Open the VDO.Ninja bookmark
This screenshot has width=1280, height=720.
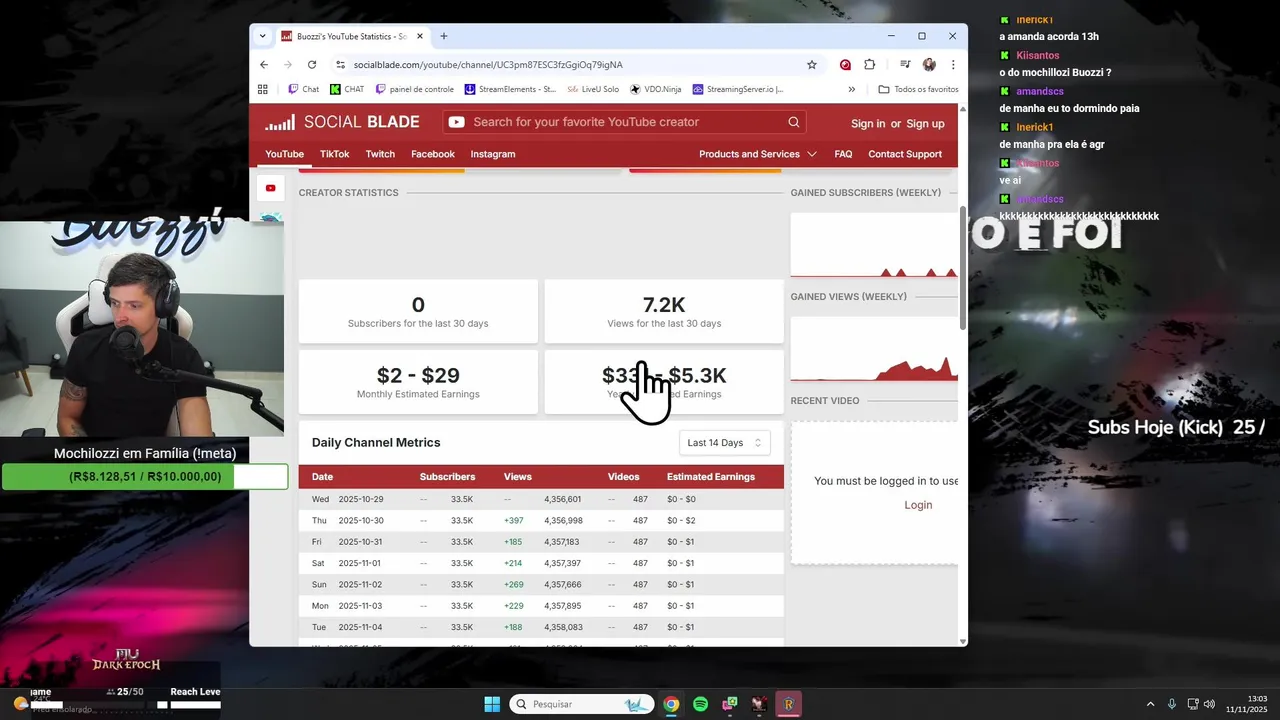655,89
